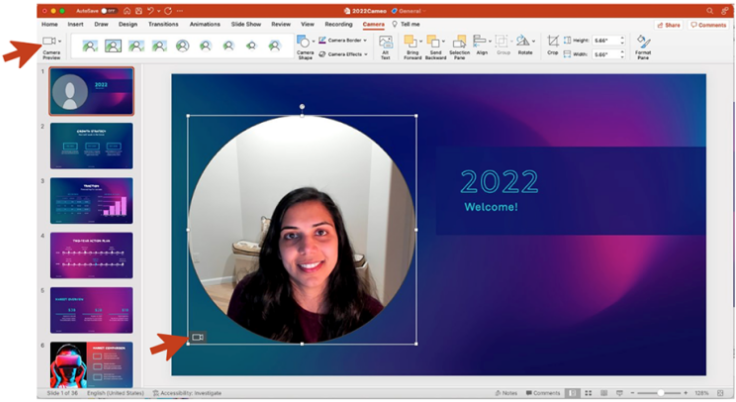This screenshot has width=736, height=402.
Task: Click the Fit slide to window icon
Action: (721, 393)
